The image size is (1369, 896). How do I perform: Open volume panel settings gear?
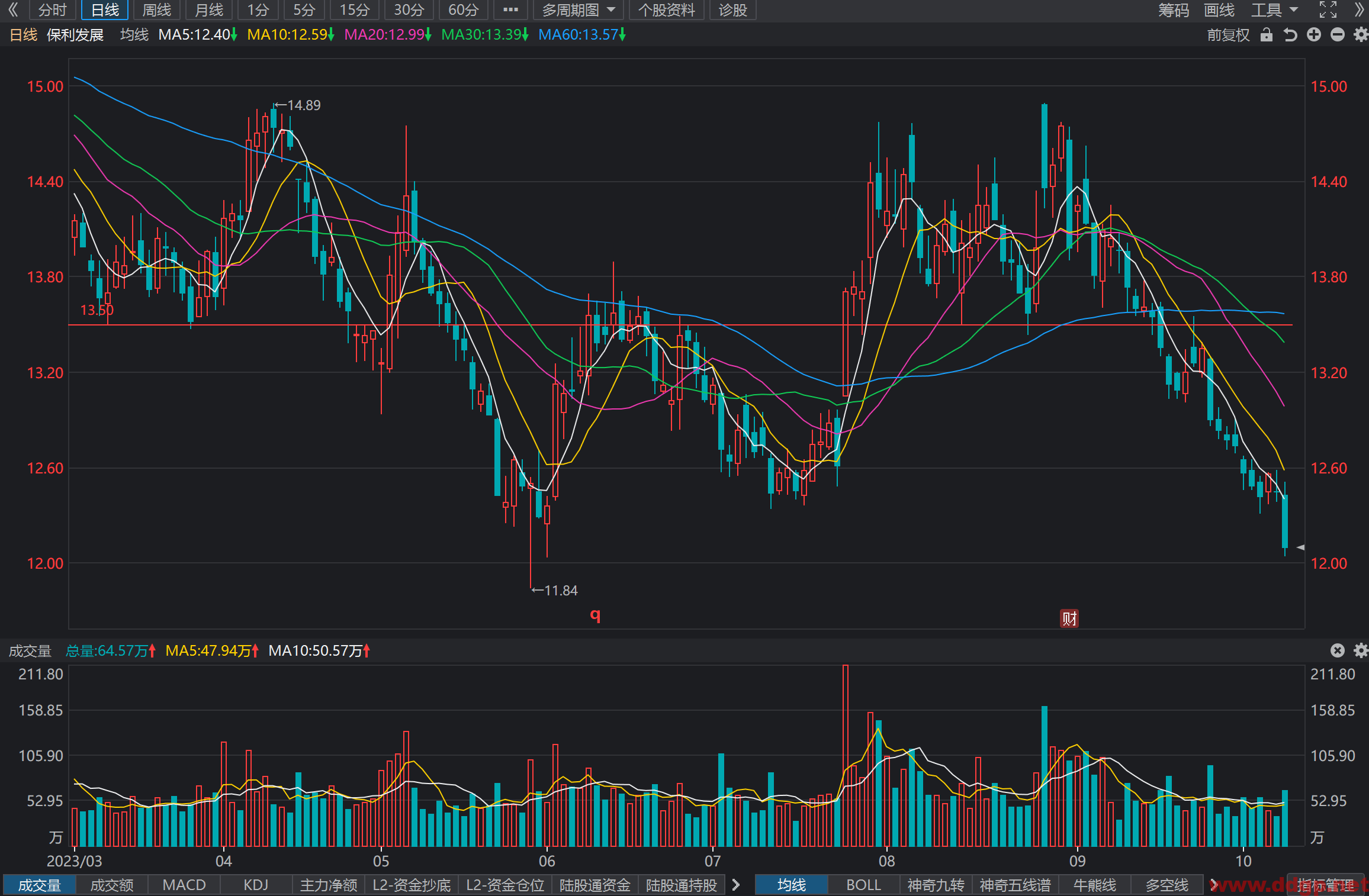click(1361, 650)
